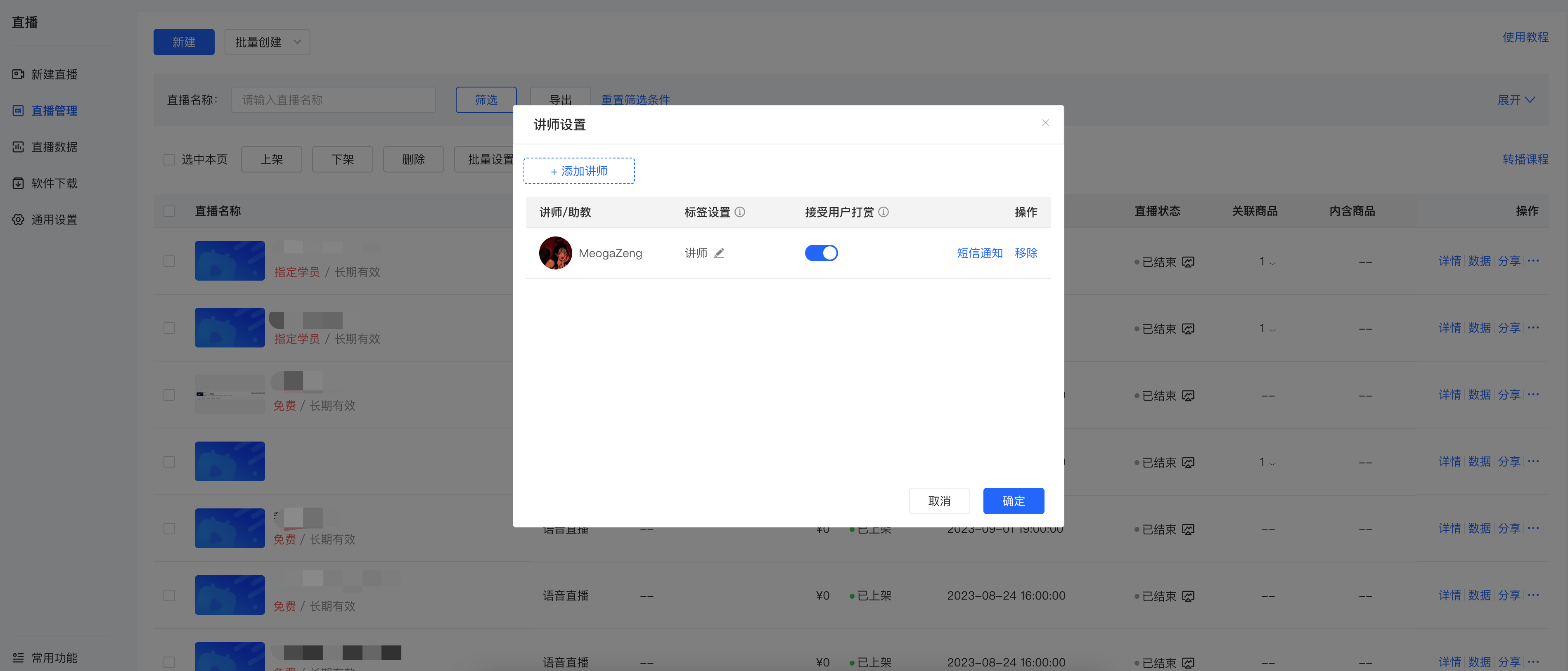Click 短信通知 for MeogaZeng

979,253
